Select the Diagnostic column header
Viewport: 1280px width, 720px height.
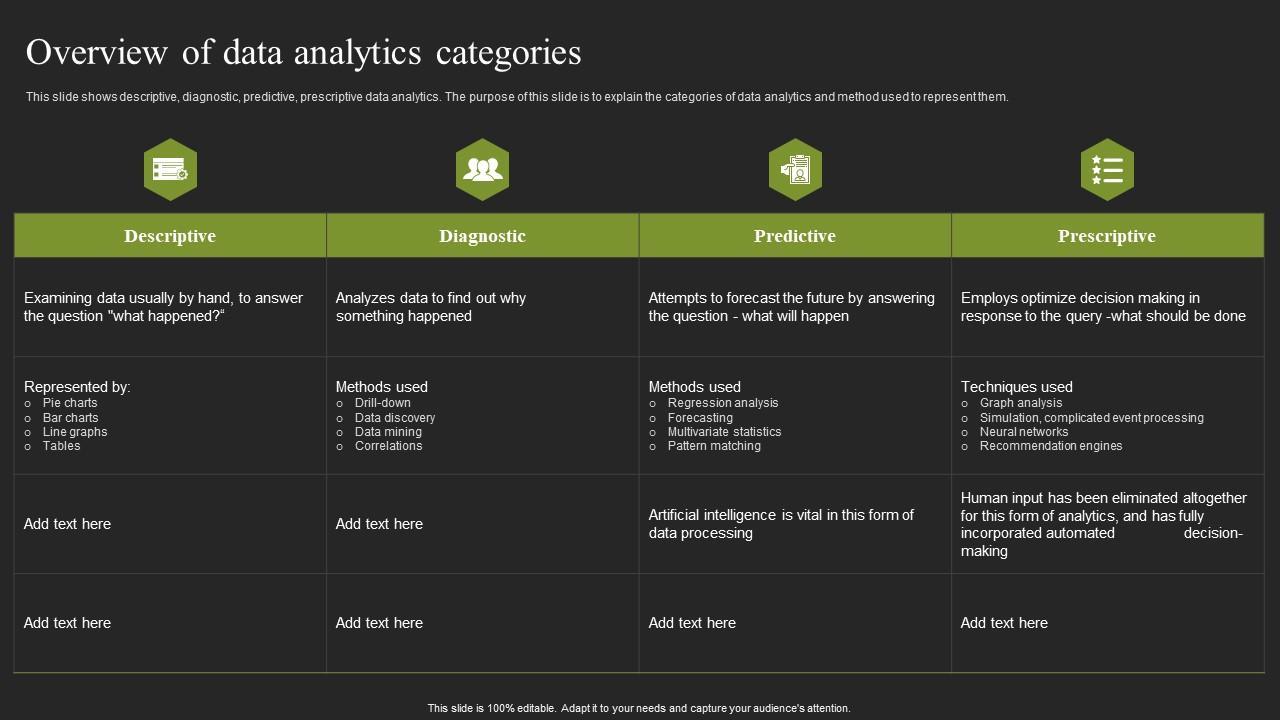(482, 236)
